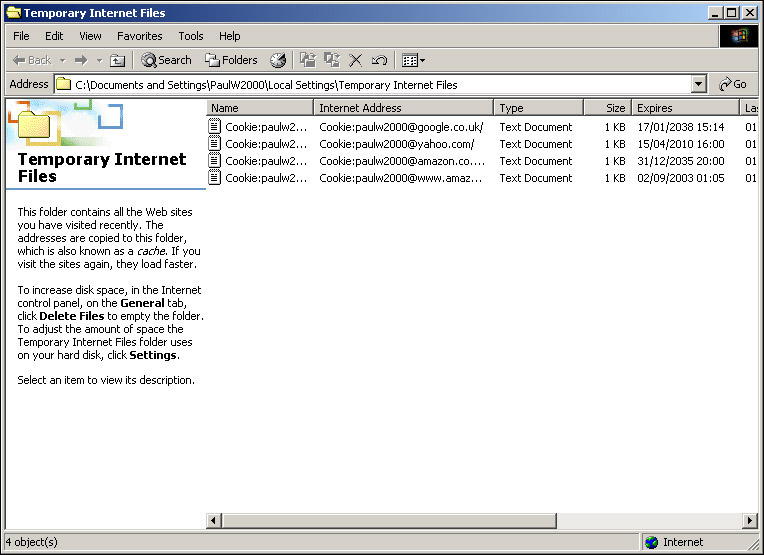Click the History toolbar icon
Viewport: 764px width, 555px height.
(x=278, y=60)
